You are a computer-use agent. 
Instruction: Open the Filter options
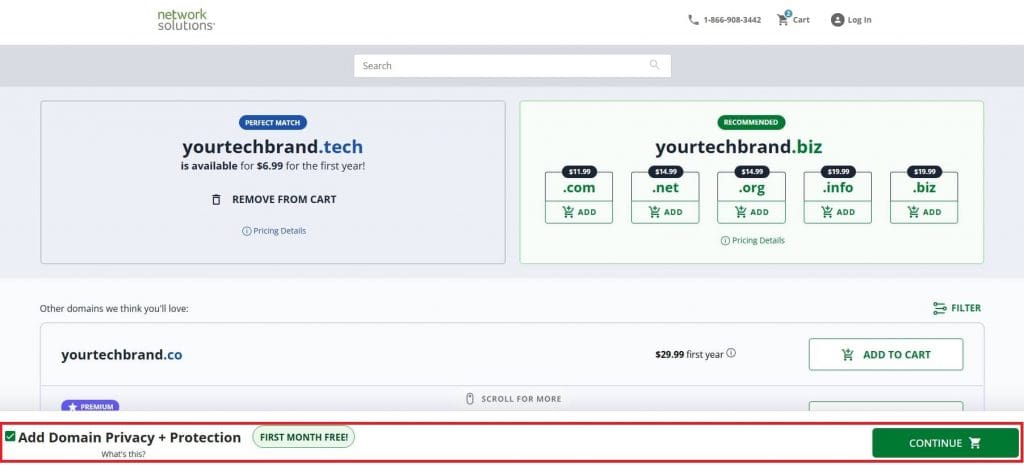click(957, 308)
